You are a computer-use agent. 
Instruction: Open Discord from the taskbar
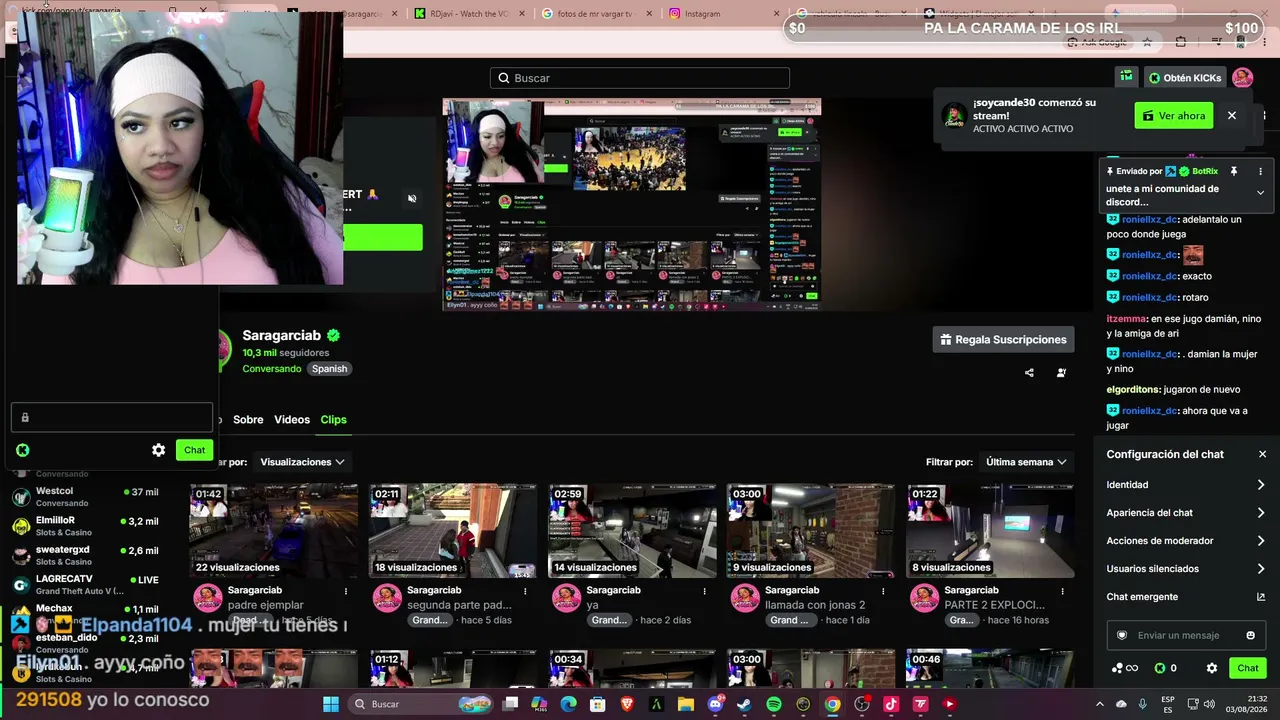[x=715, y=704]
